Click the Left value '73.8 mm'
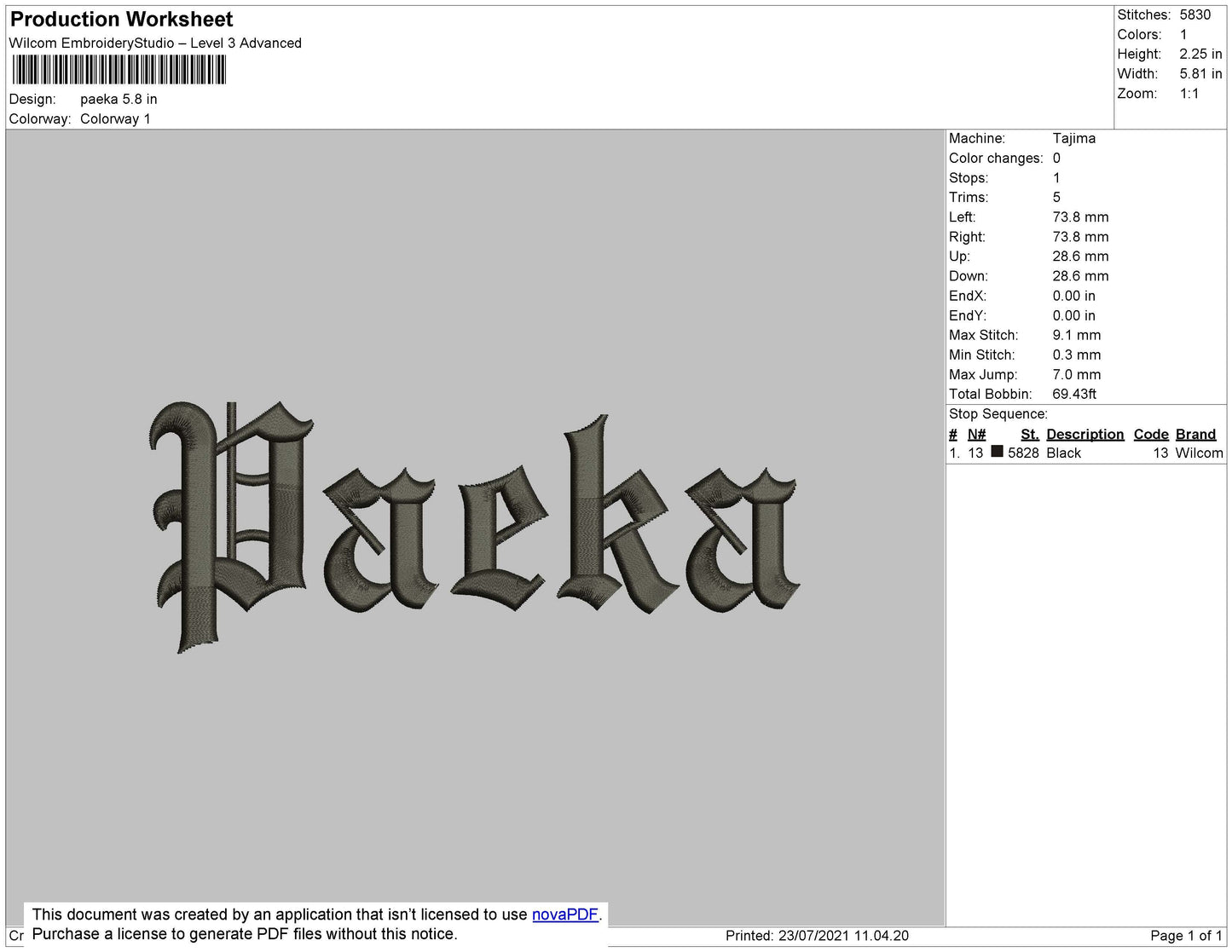This screenshot has width=1232, height=952. [1080, 217]
